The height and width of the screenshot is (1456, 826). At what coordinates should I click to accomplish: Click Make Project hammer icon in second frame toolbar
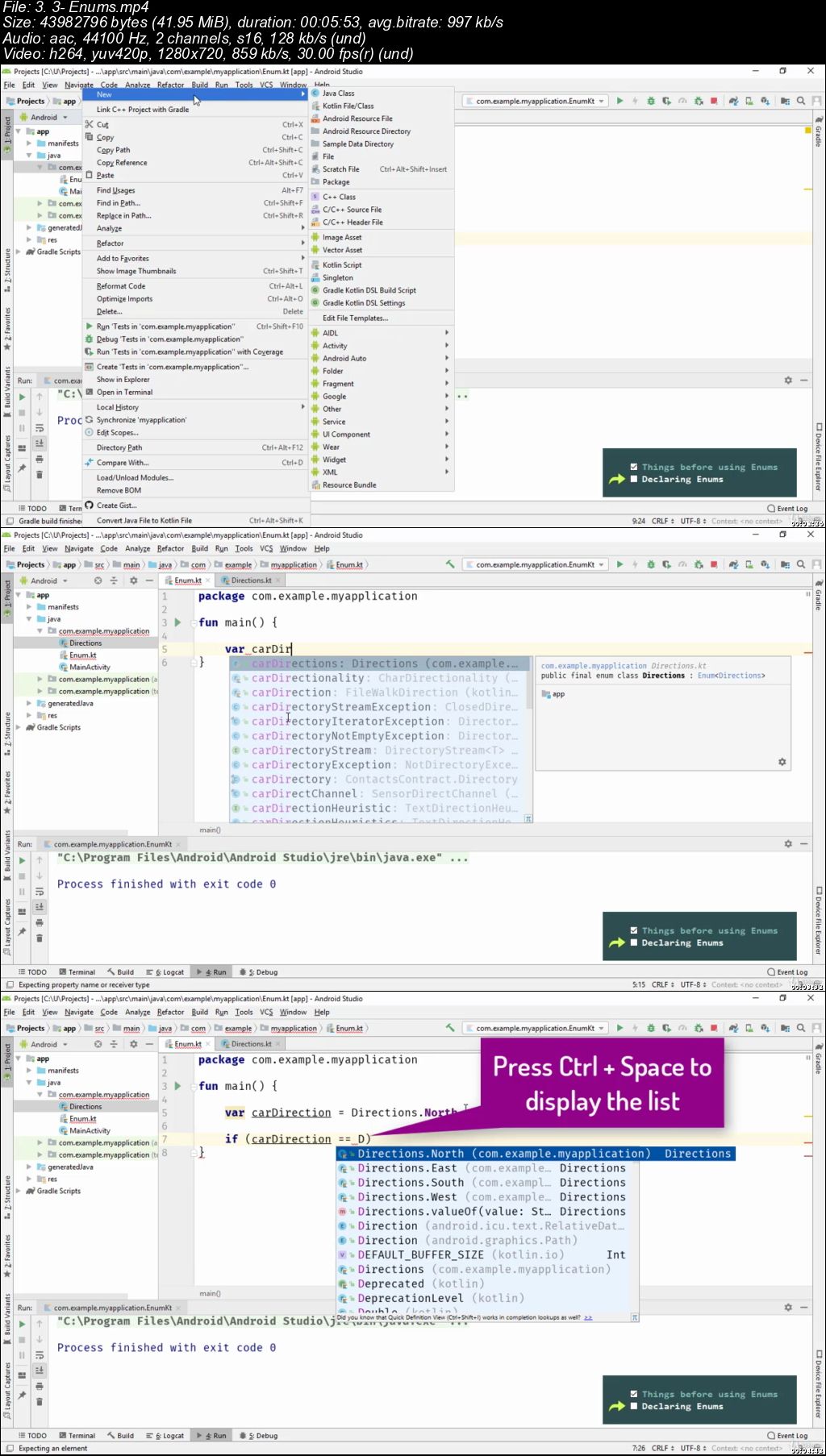tap(450, 564)
